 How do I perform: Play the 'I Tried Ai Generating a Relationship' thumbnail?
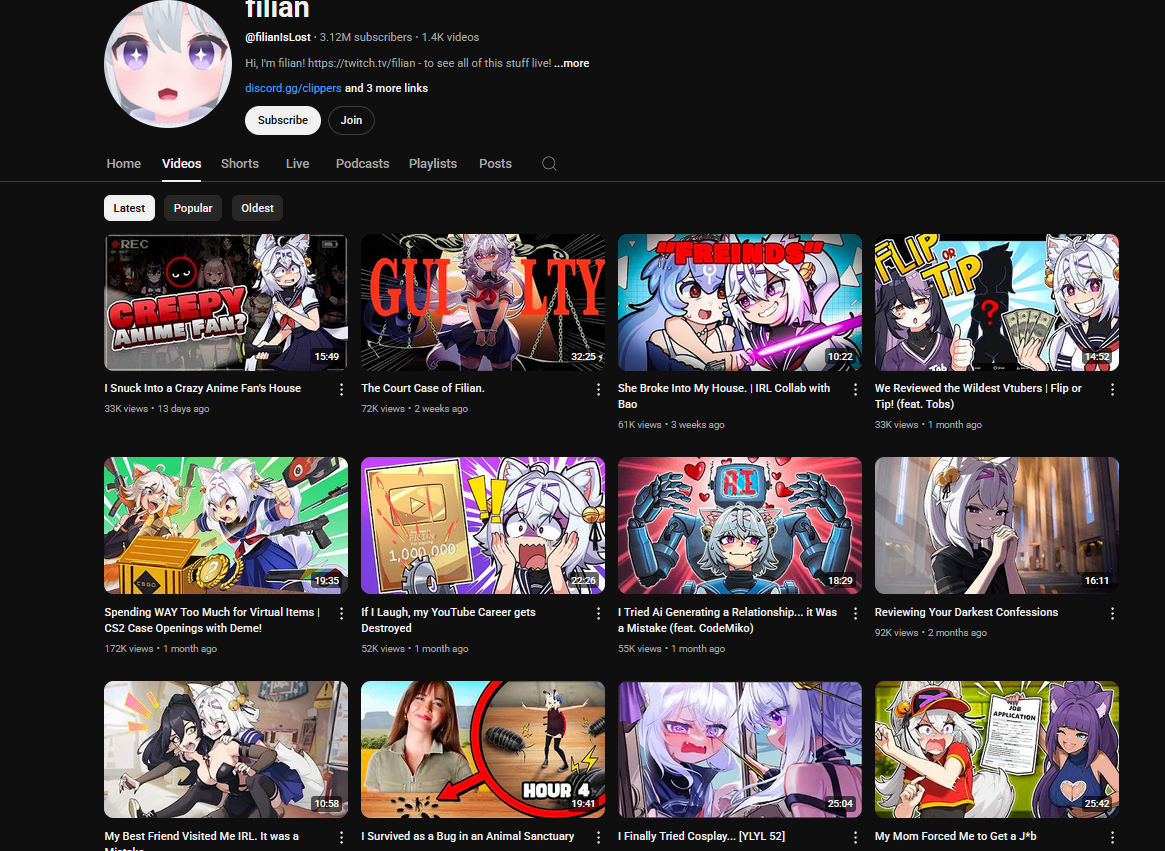point(739,525)
